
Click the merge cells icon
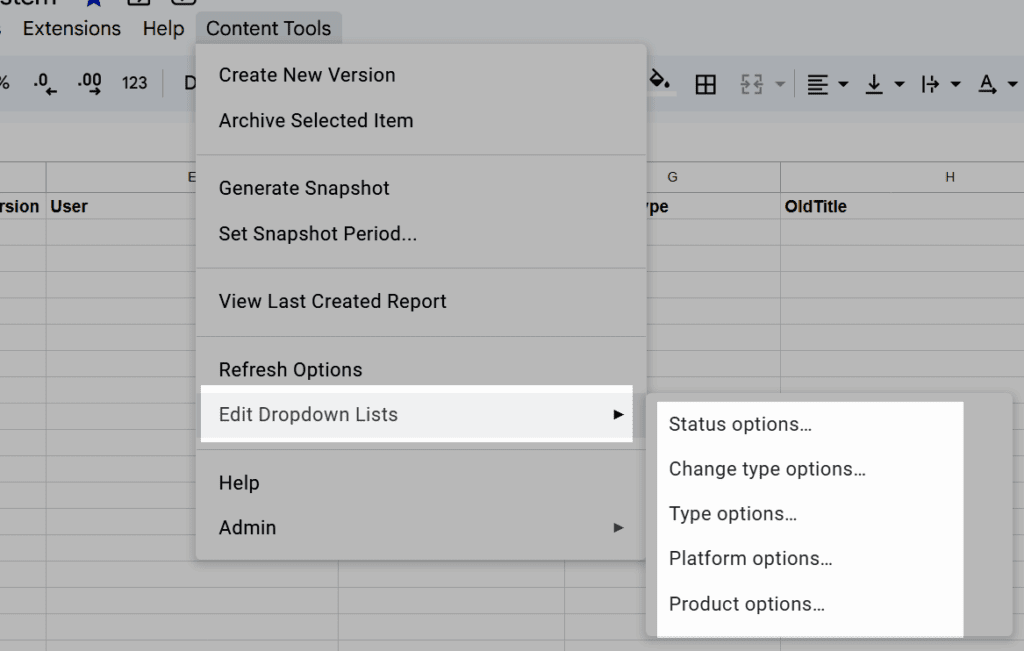pos(751,85)
